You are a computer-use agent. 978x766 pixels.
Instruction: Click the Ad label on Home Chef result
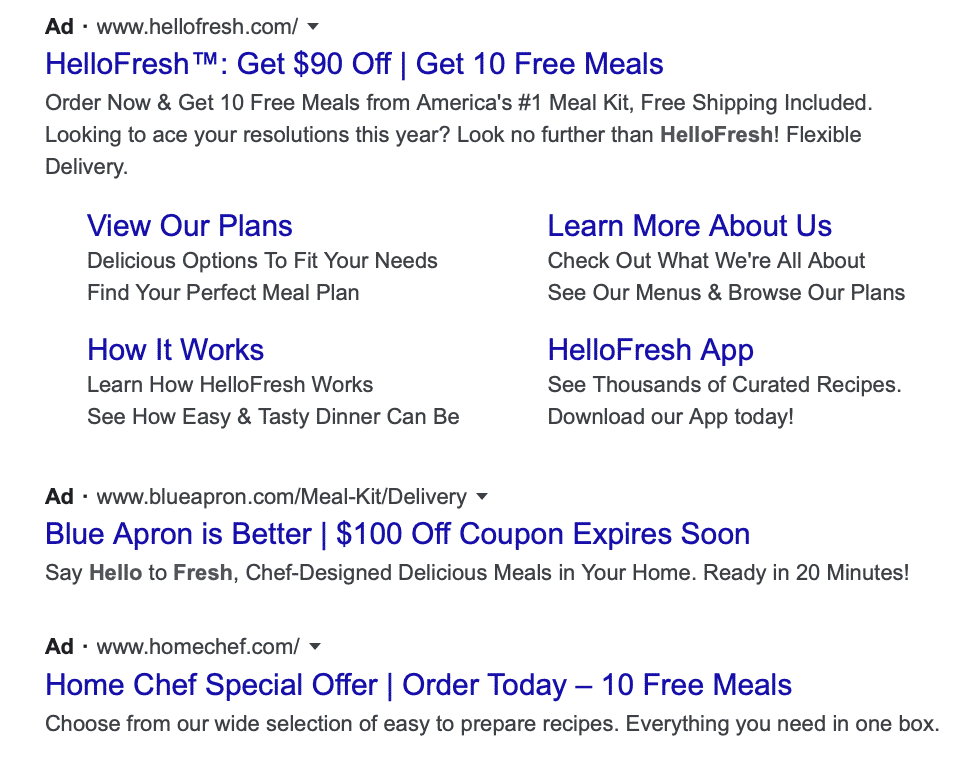pos(59,647)
